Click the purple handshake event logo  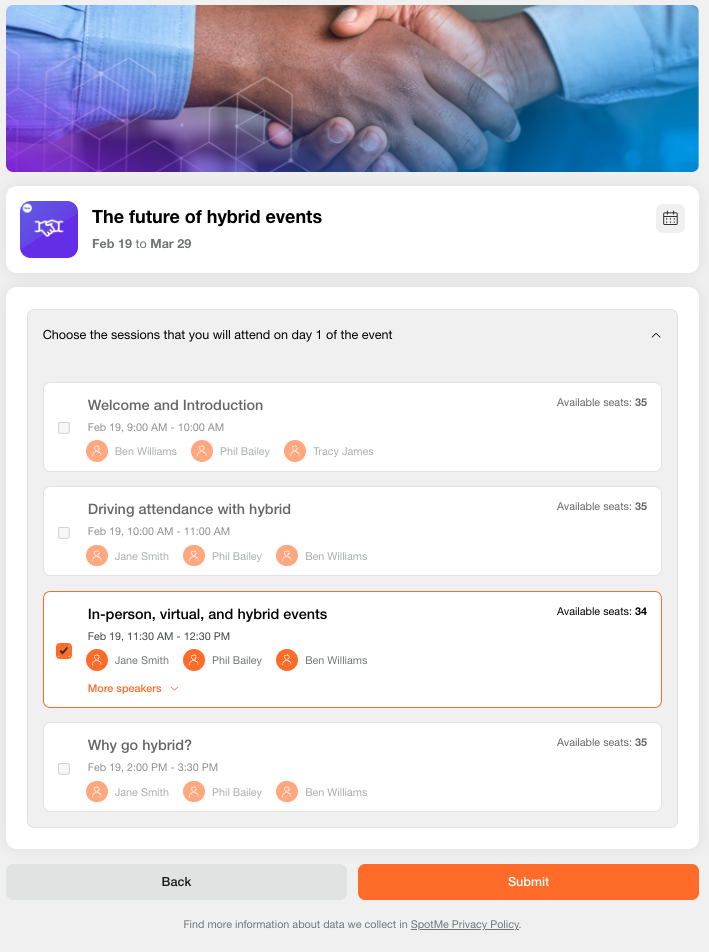click(48, 229)
